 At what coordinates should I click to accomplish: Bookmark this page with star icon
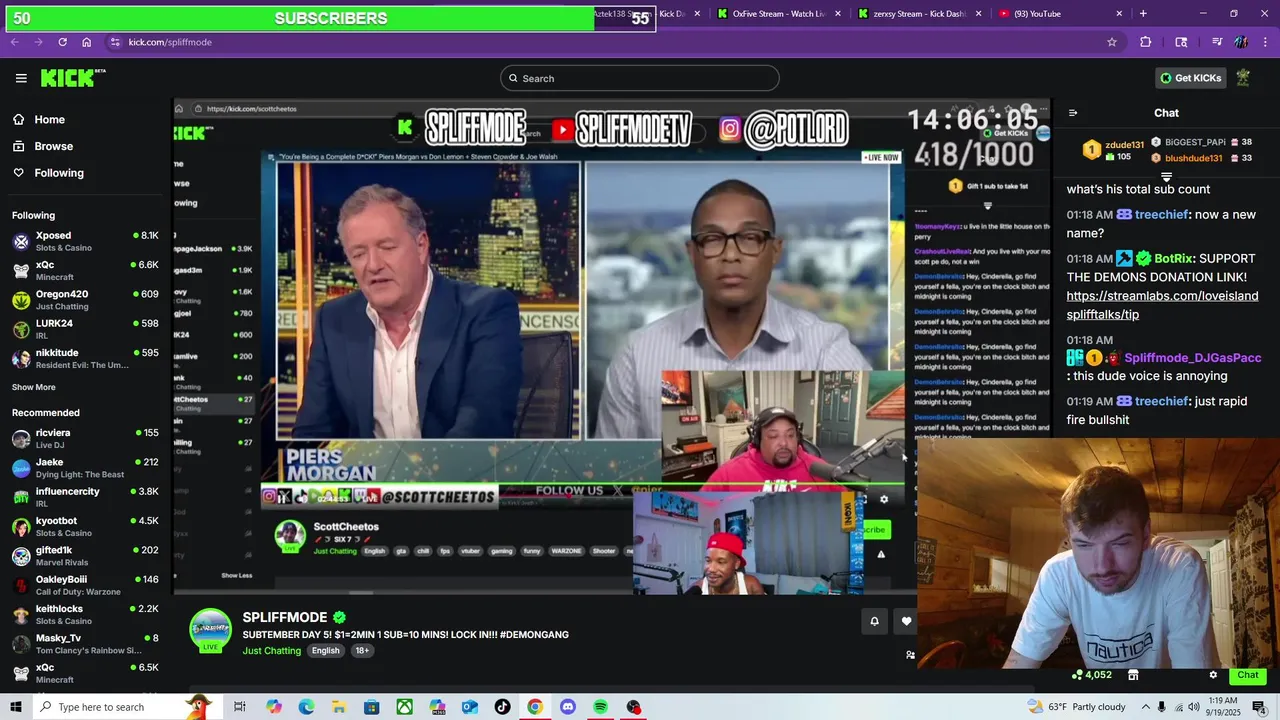1111,42
